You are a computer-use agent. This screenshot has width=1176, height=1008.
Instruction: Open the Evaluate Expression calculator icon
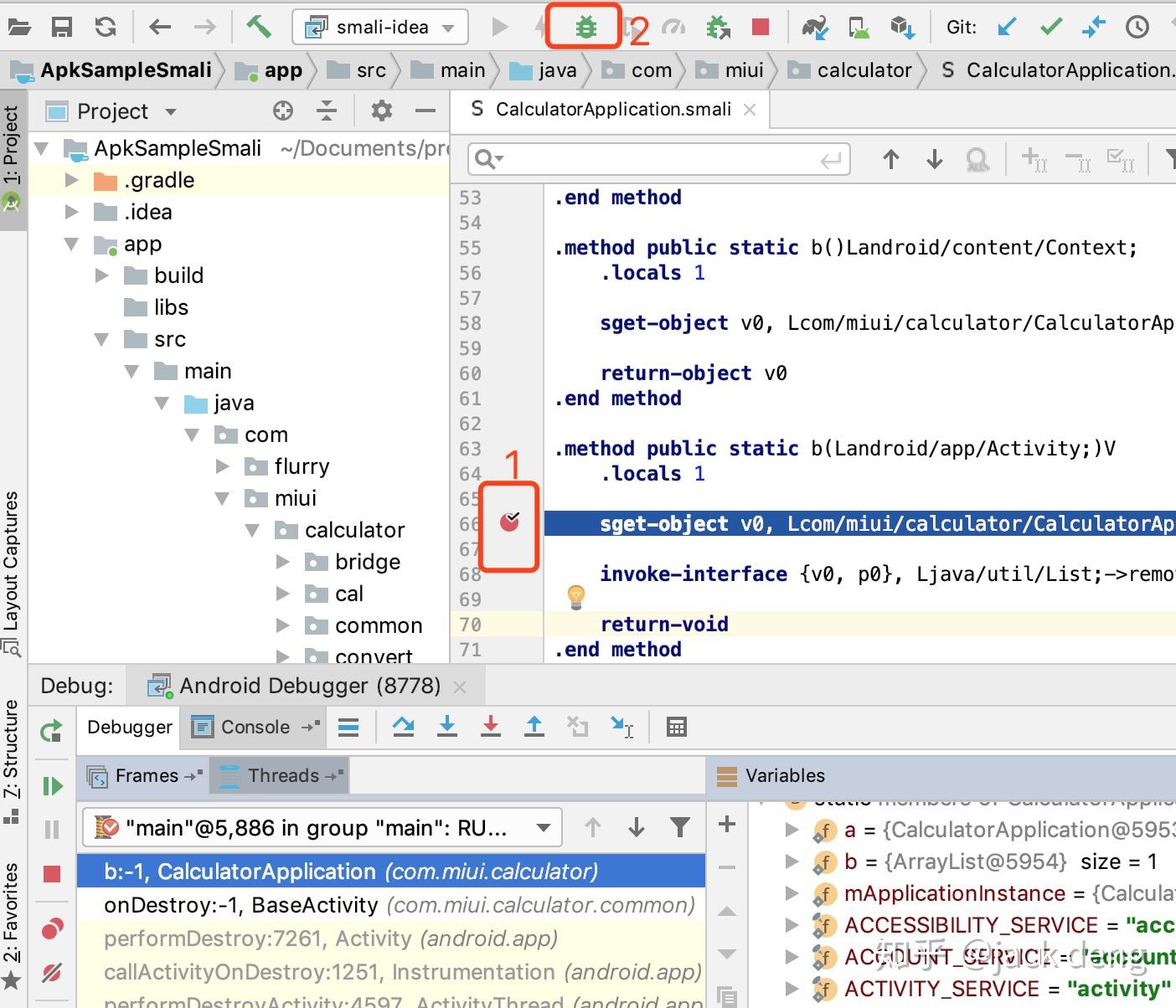point(676,727)
